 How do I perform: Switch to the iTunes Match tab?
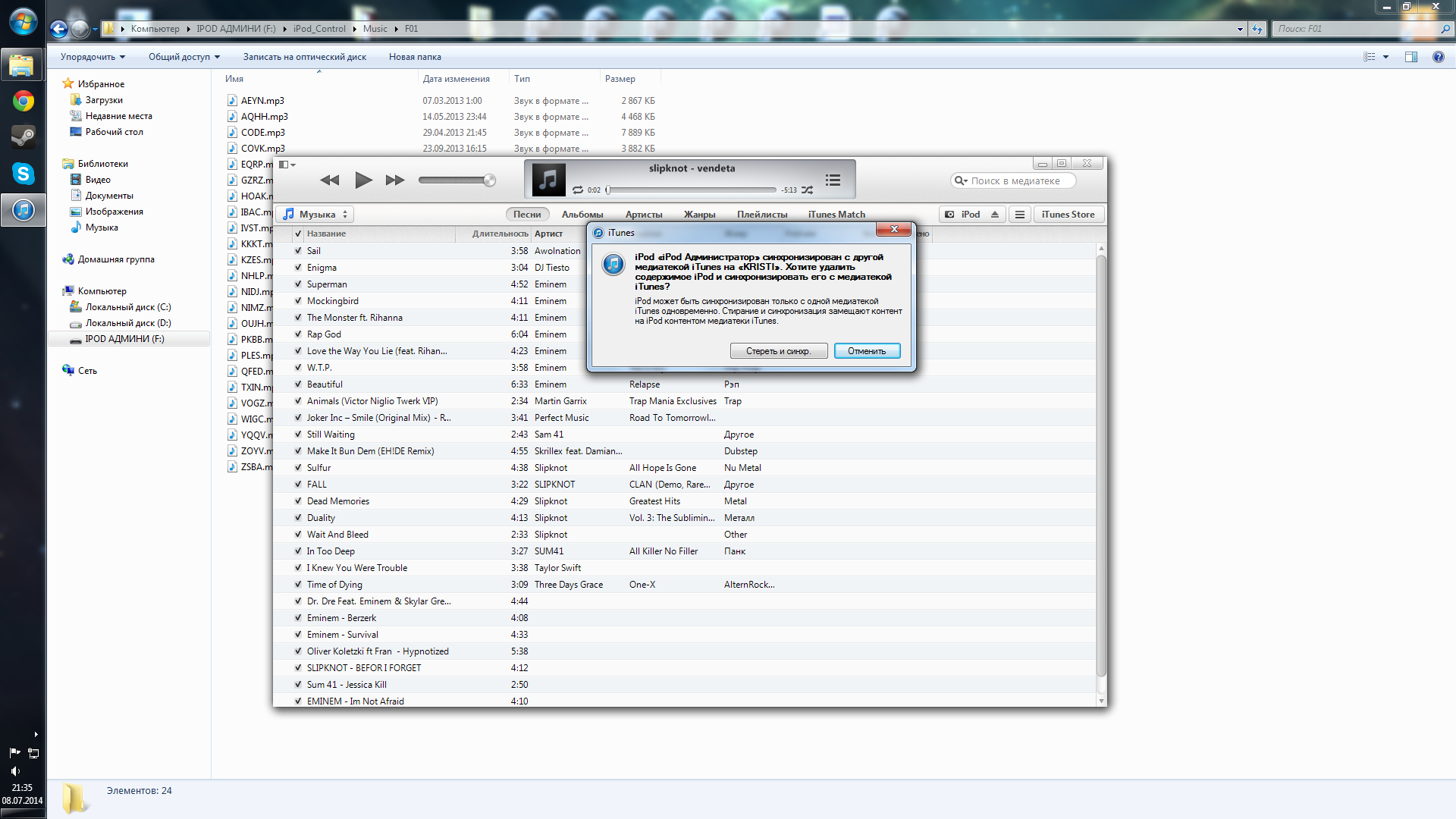pyautogui.click(x=836, y=215)
